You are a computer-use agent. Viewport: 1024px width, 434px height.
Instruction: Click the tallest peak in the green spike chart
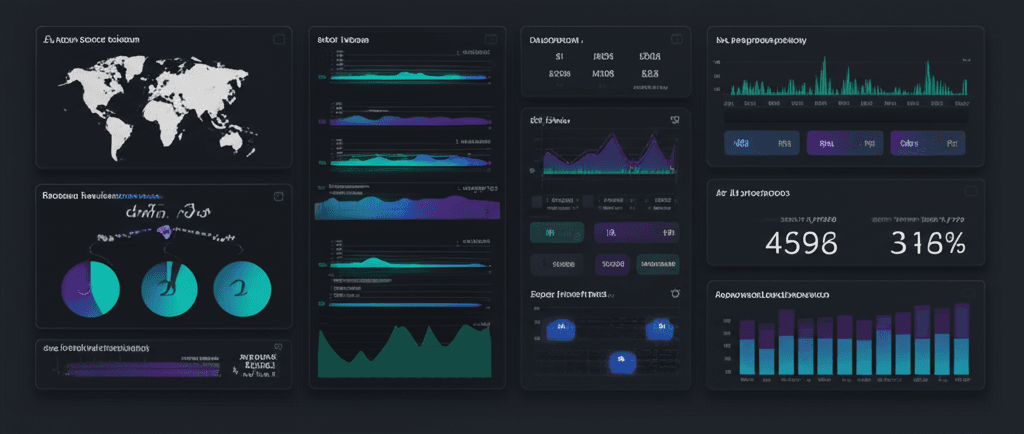tap(824, 76)
